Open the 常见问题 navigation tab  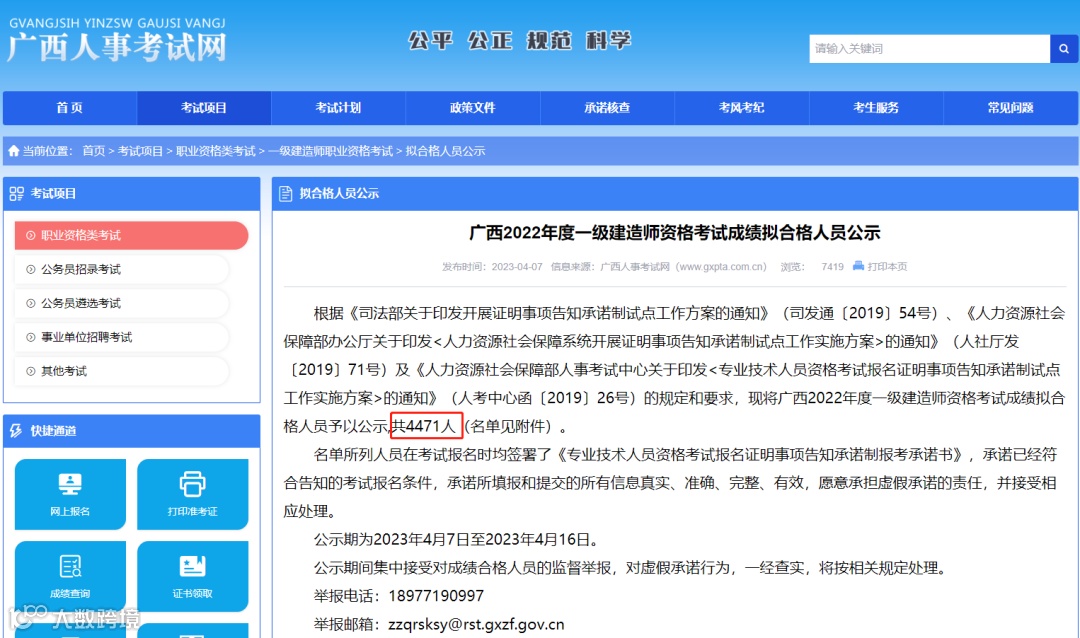click(x=1010, y=107)
